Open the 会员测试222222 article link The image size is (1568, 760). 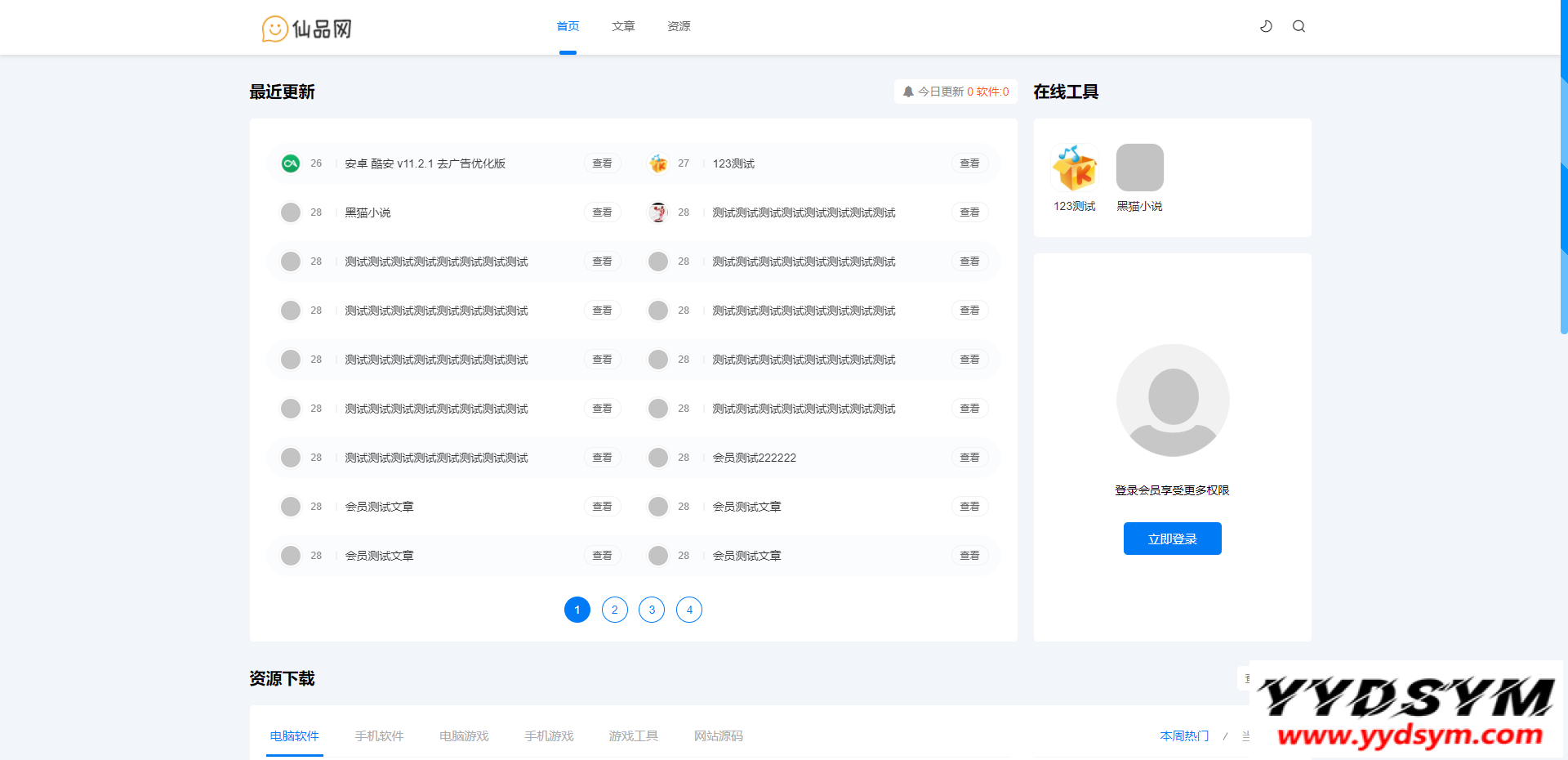click(x=754, y=458)
